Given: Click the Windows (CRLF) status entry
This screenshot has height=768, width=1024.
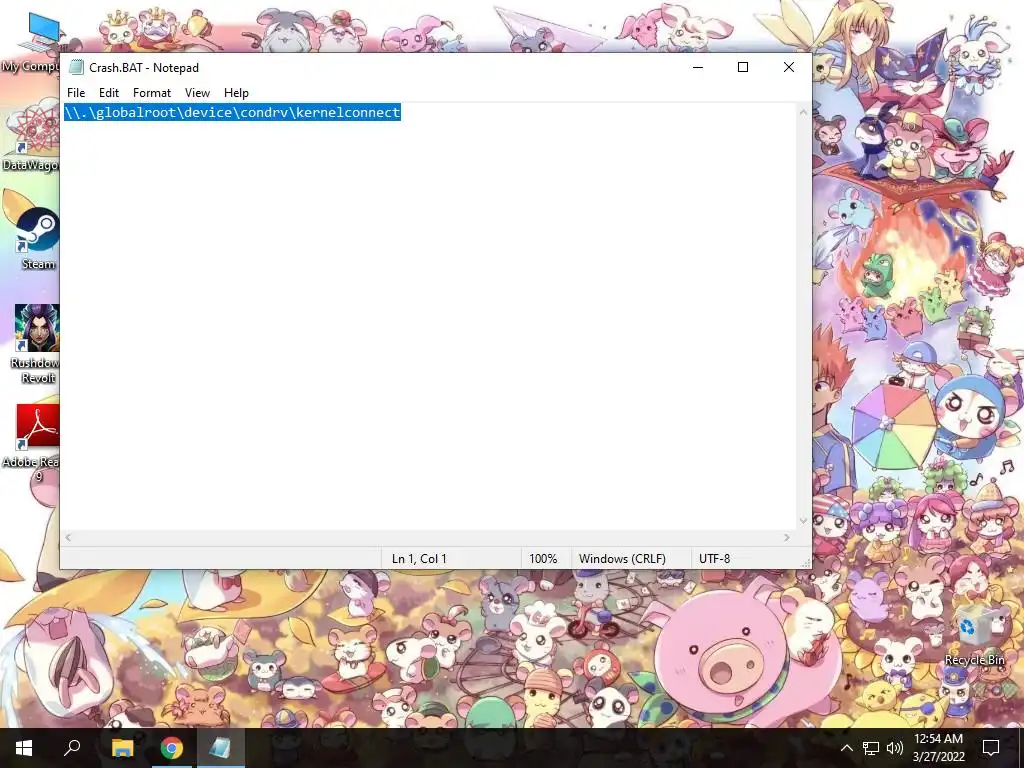Looking at the screenshot, I should coord(622,559).
